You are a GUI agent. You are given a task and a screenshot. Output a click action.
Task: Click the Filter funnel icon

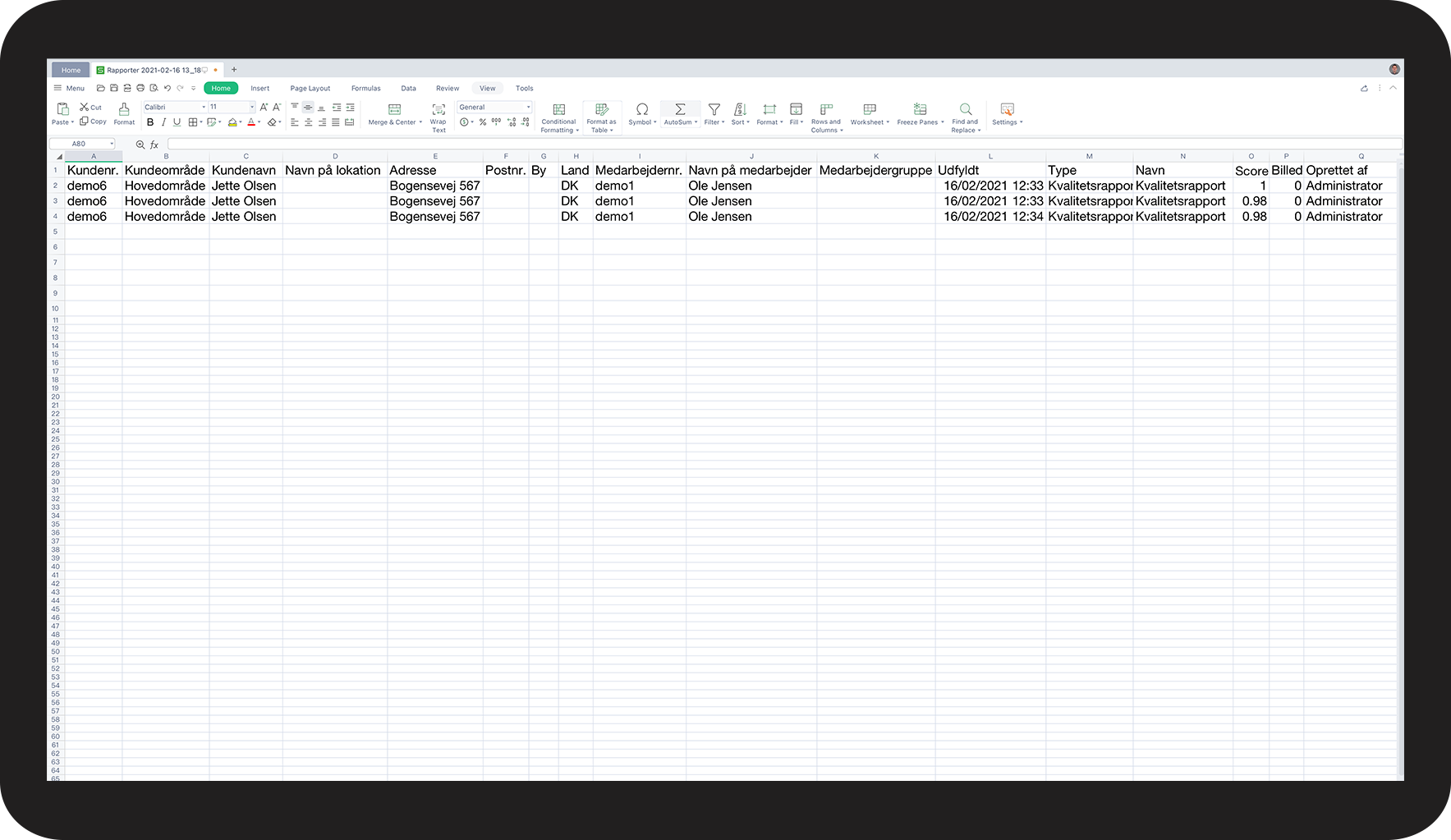point(714,109)
